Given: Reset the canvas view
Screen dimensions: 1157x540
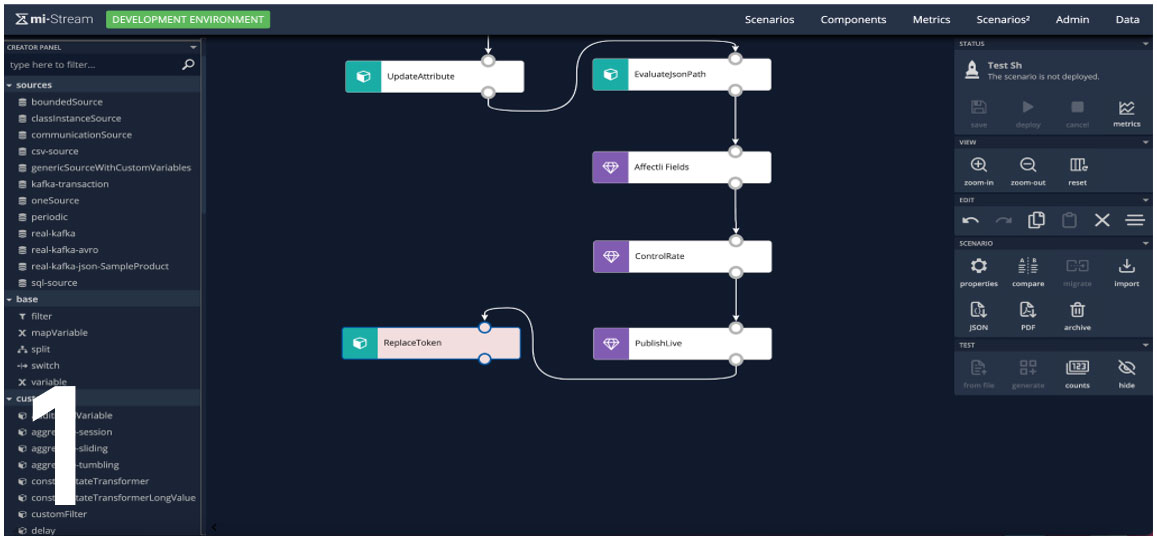Looking at the screenshot, I should pos(1077,166).
